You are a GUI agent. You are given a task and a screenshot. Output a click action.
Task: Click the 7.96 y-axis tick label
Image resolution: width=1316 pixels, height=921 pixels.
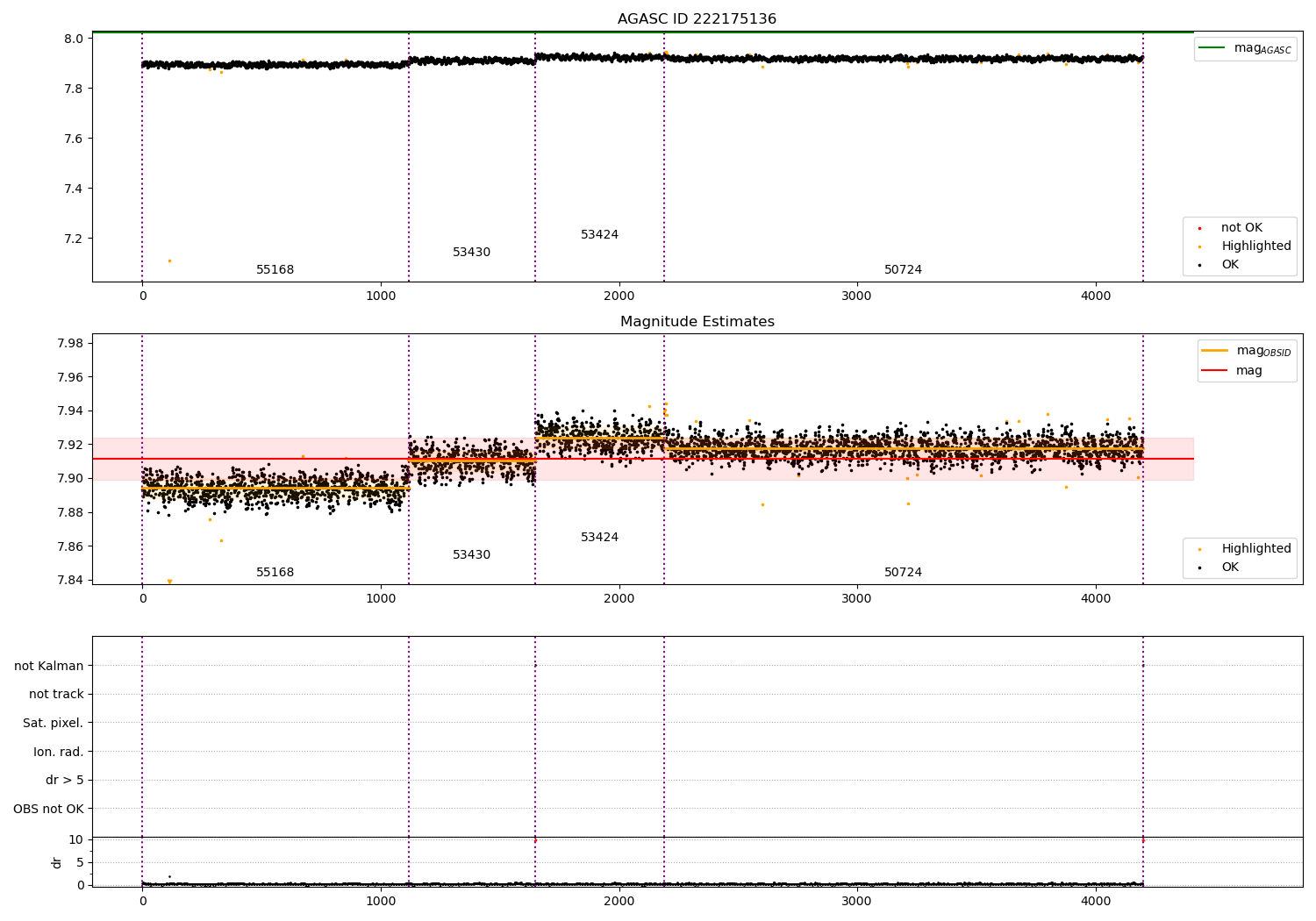click(x=71, y=377)
